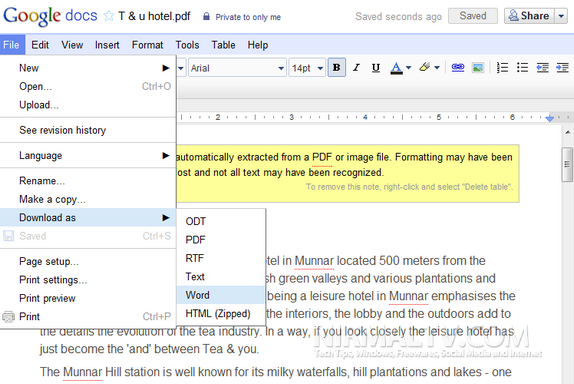Choose Open... from the File menu

(x=88, y=86)
